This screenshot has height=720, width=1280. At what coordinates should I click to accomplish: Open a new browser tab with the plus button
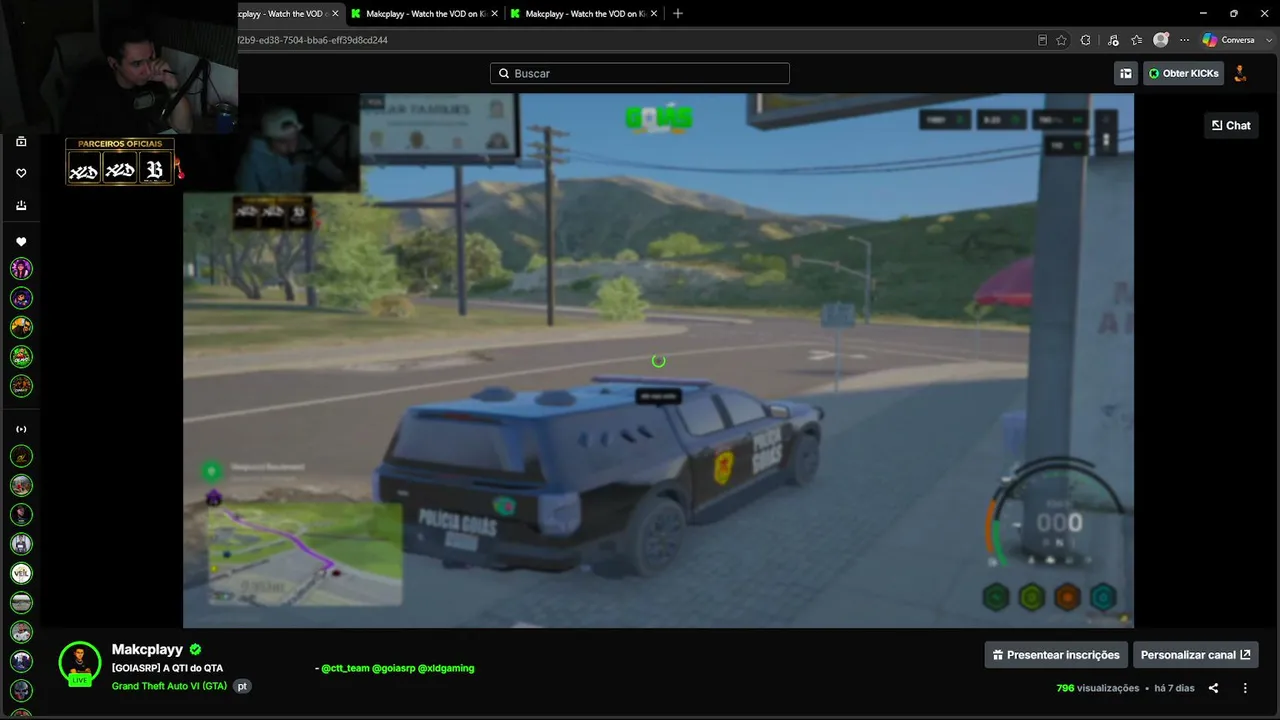click(678, 13)
